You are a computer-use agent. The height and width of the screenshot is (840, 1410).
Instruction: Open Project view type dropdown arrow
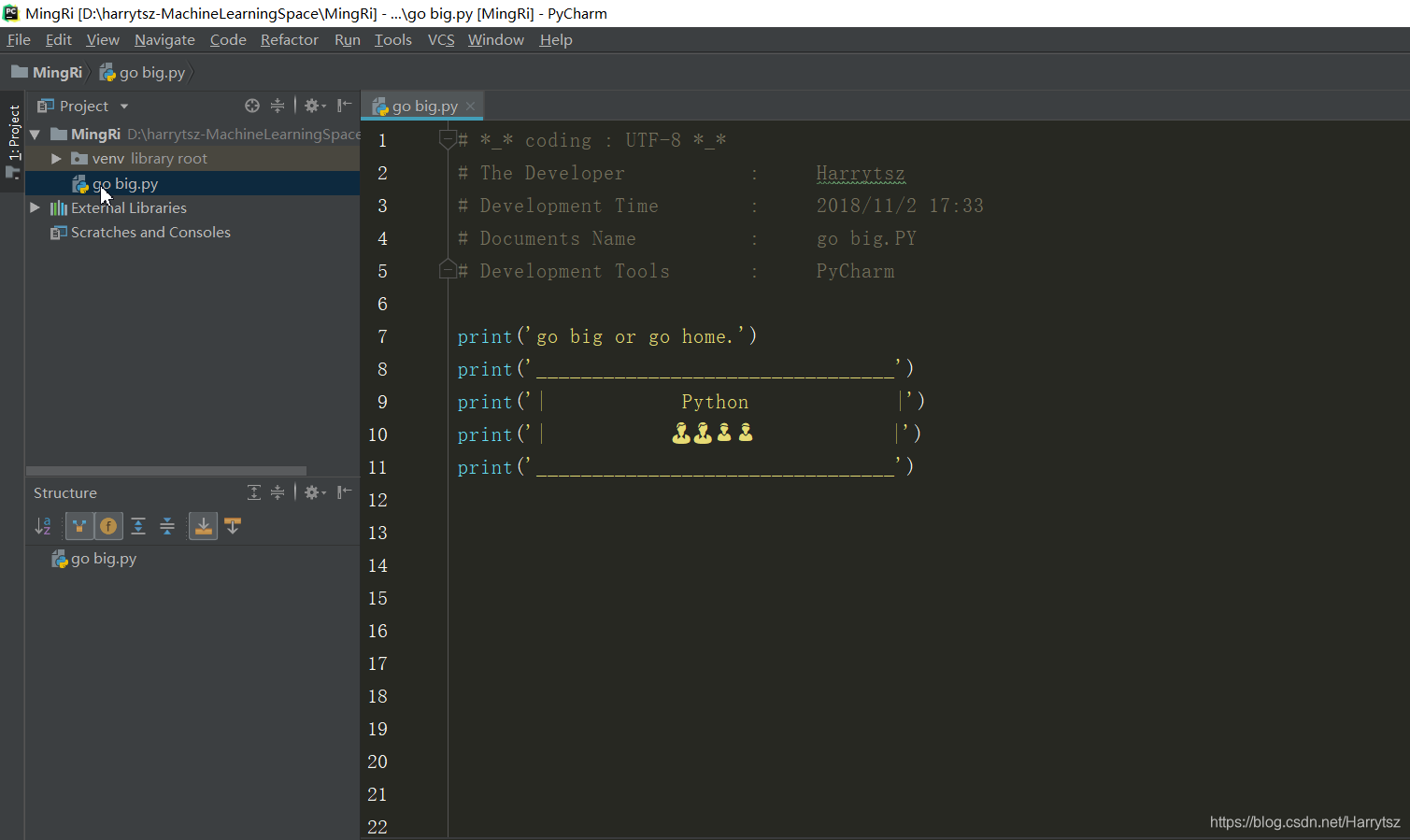(124, 107)
